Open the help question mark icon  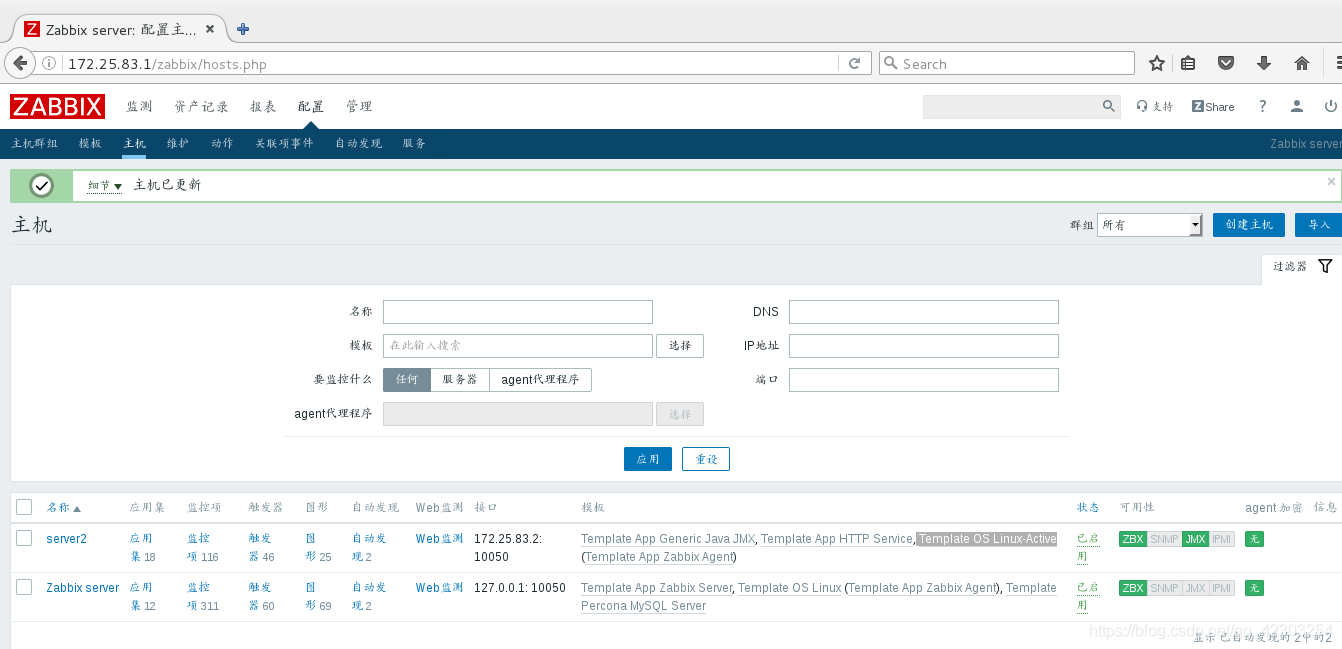coord(1263,106)
